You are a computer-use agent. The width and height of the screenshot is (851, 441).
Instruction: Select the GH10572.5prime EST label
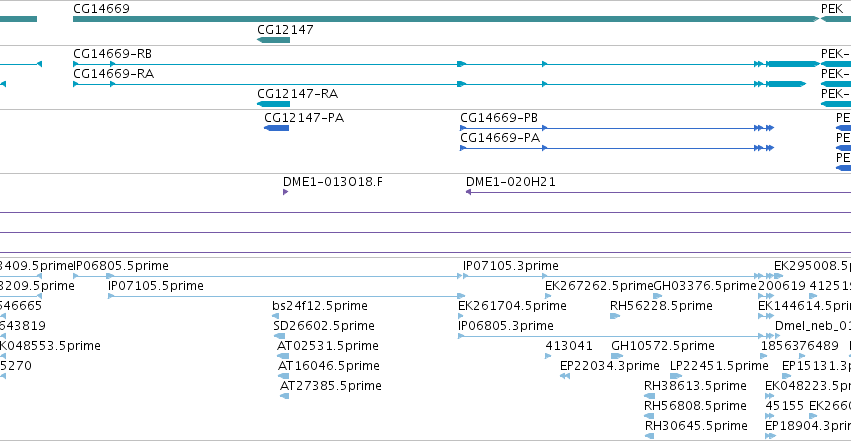(x=663, y=346)
